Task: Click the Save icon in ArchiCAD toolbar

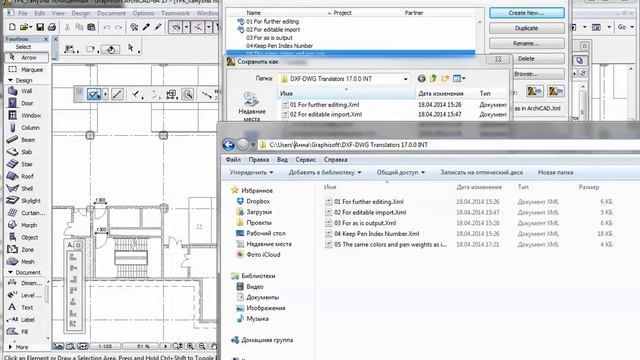Action: 40,27
